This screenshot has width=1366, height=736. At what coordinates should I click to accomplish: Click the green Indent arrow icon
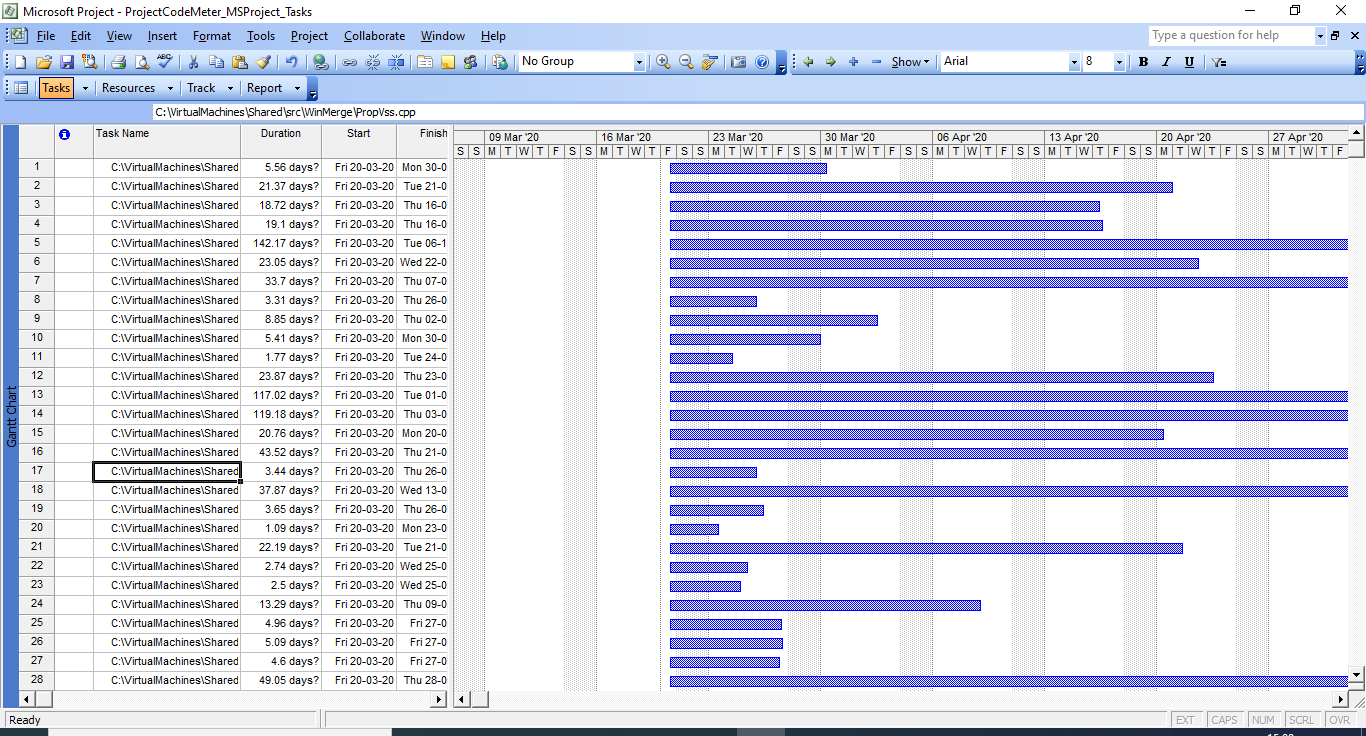point(830,62)
